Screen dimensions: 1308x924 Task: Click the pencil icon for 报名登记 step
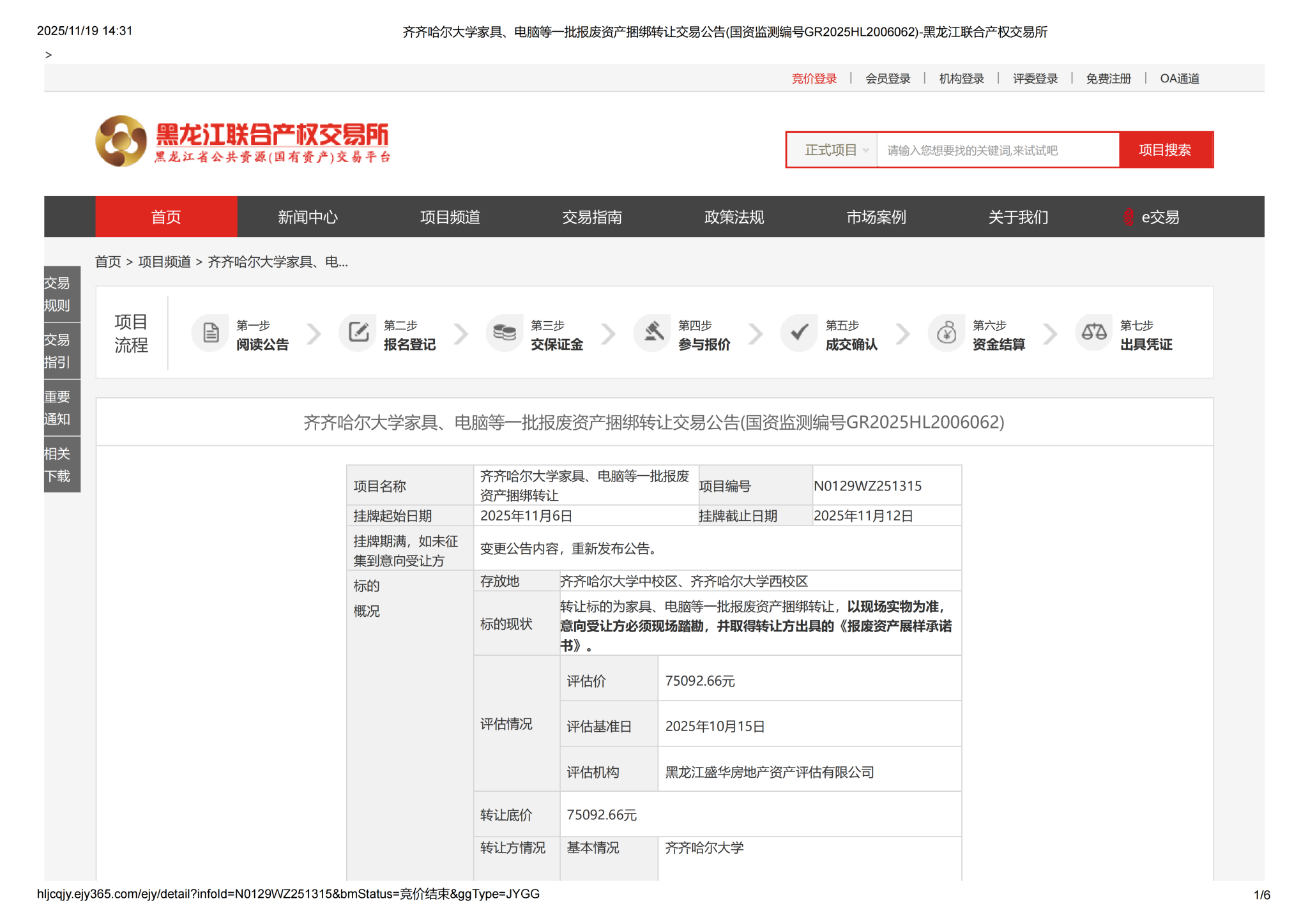(x=358, y=333)
